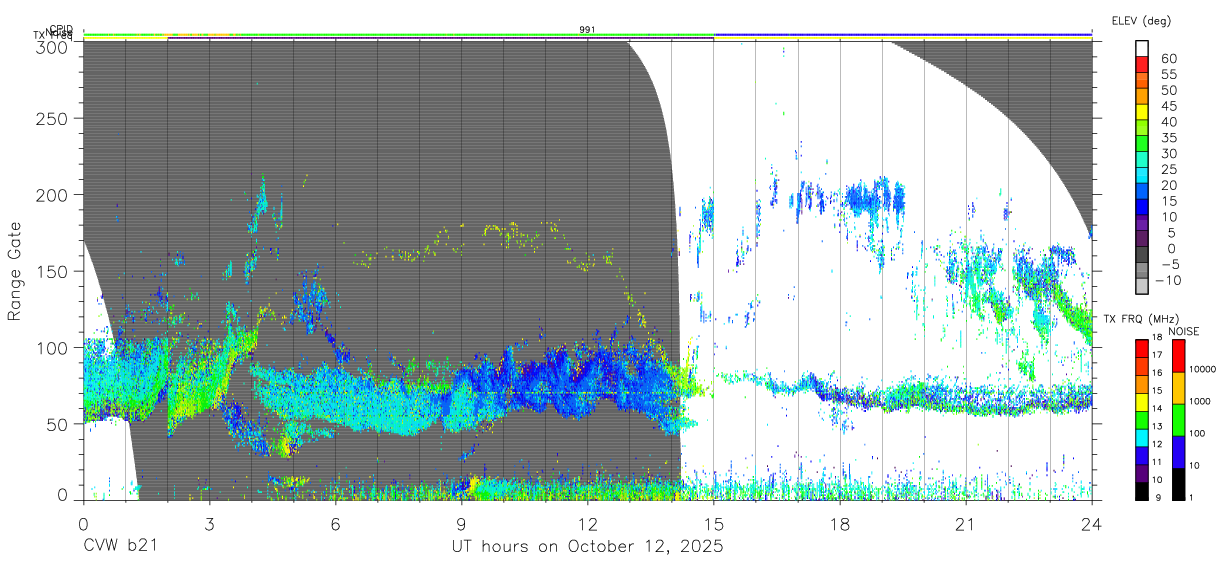Click the ELEV color bar label '45'
Image resolution: width=1228 pixels, height=567 pixels.
click(1167, 106)
